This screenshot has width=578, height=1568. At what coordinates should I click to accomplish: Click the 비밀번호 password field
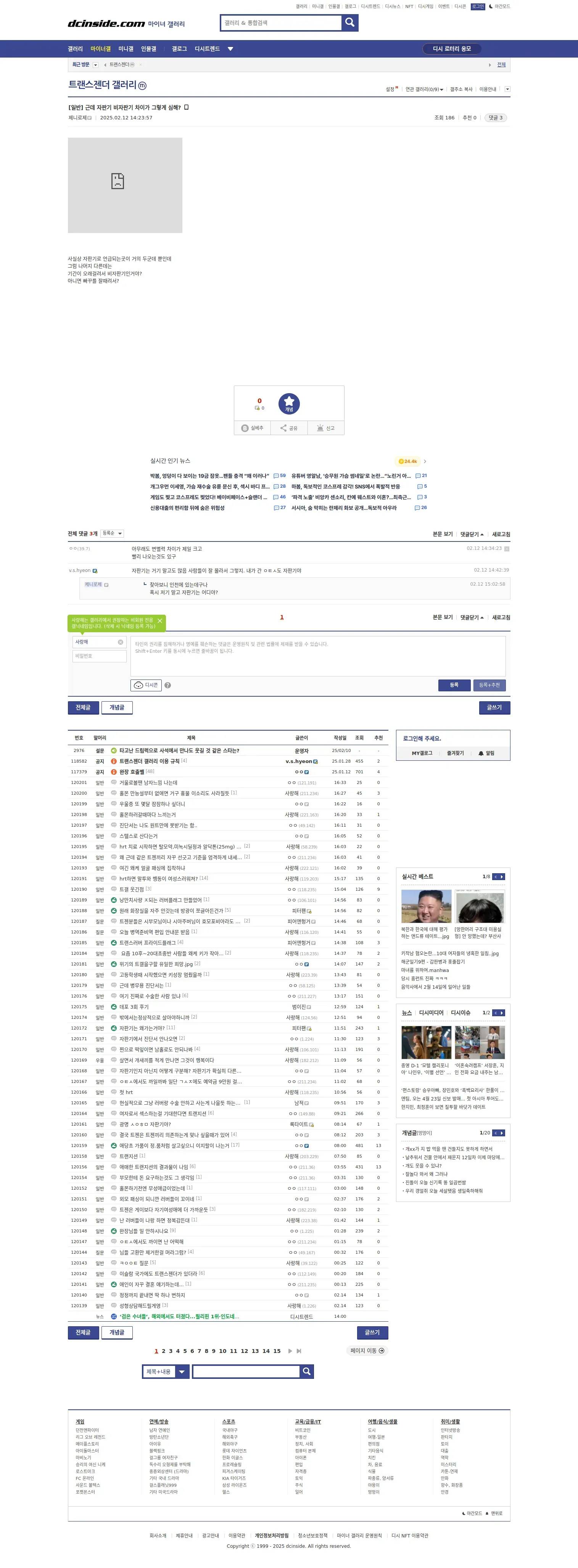(100, 656)
